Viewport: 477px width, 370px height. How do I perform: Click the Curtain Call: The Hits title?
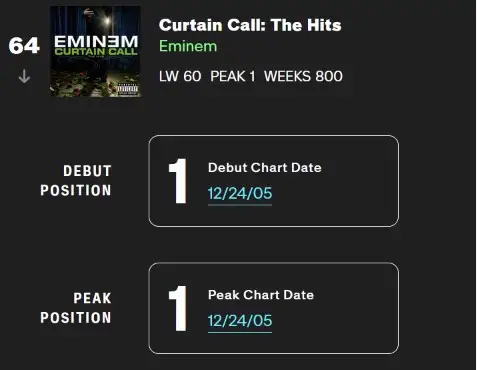point(250,25)
